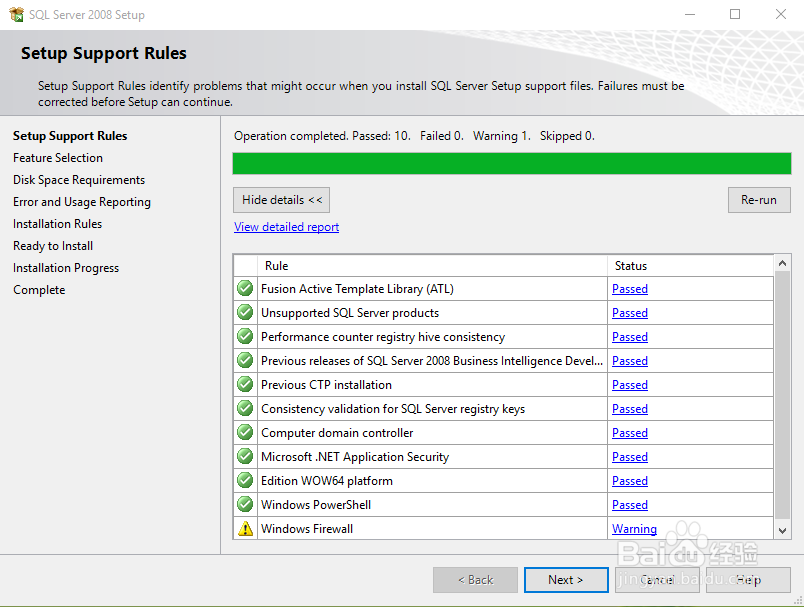Select the Edition WOW64 platform rule text
Image resolution: width=804 pixels, height=607 pixels.
click(327, 481)
